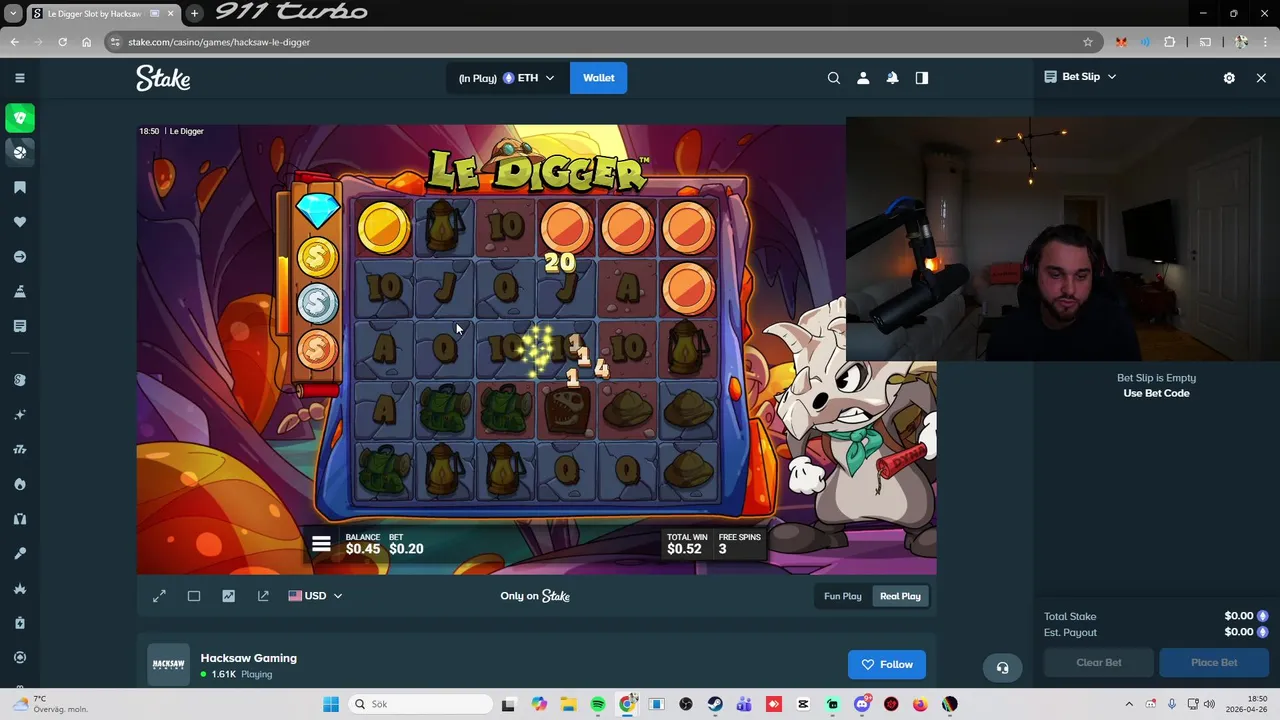The width and height of the screenshot is (1280, 720).
Task: Open Steam from the taskbar
Action: 715,704
